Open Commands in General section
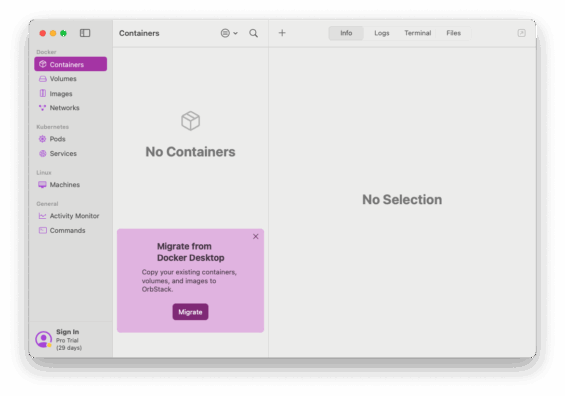The width and height of the screenshot is (565, 396). click(71, 230)
